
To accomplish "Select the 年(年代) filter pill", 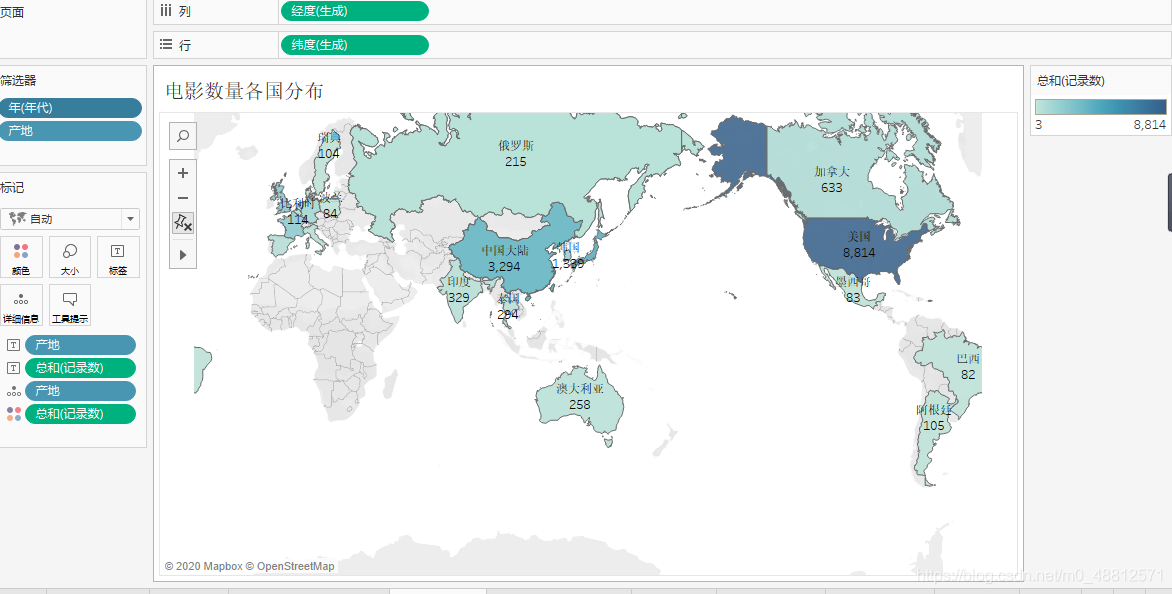I will pyautogui.click(x=70, y=108).
